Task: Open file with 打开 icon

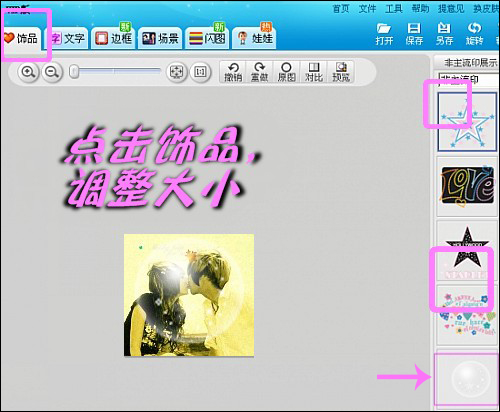Action: pyautogui.click(x=384, y=34)
